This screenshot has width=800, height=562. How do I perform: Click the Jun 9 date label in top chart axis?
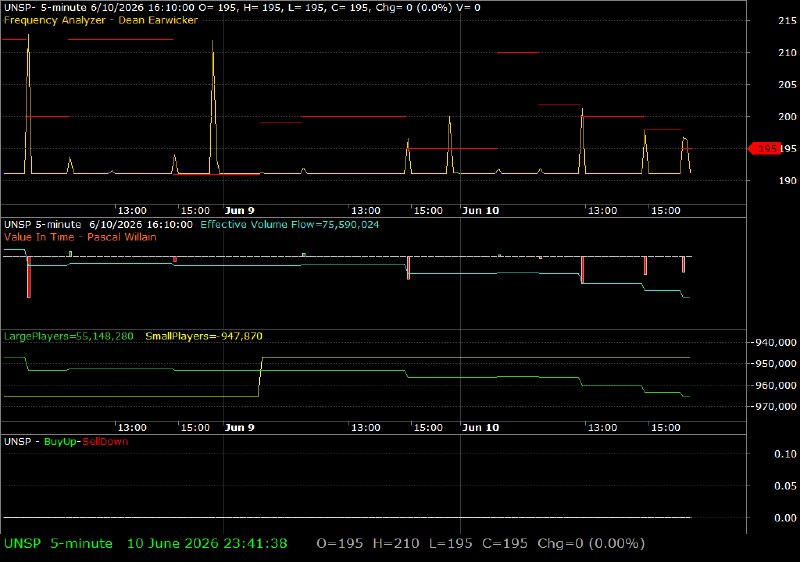coord(239,211)
